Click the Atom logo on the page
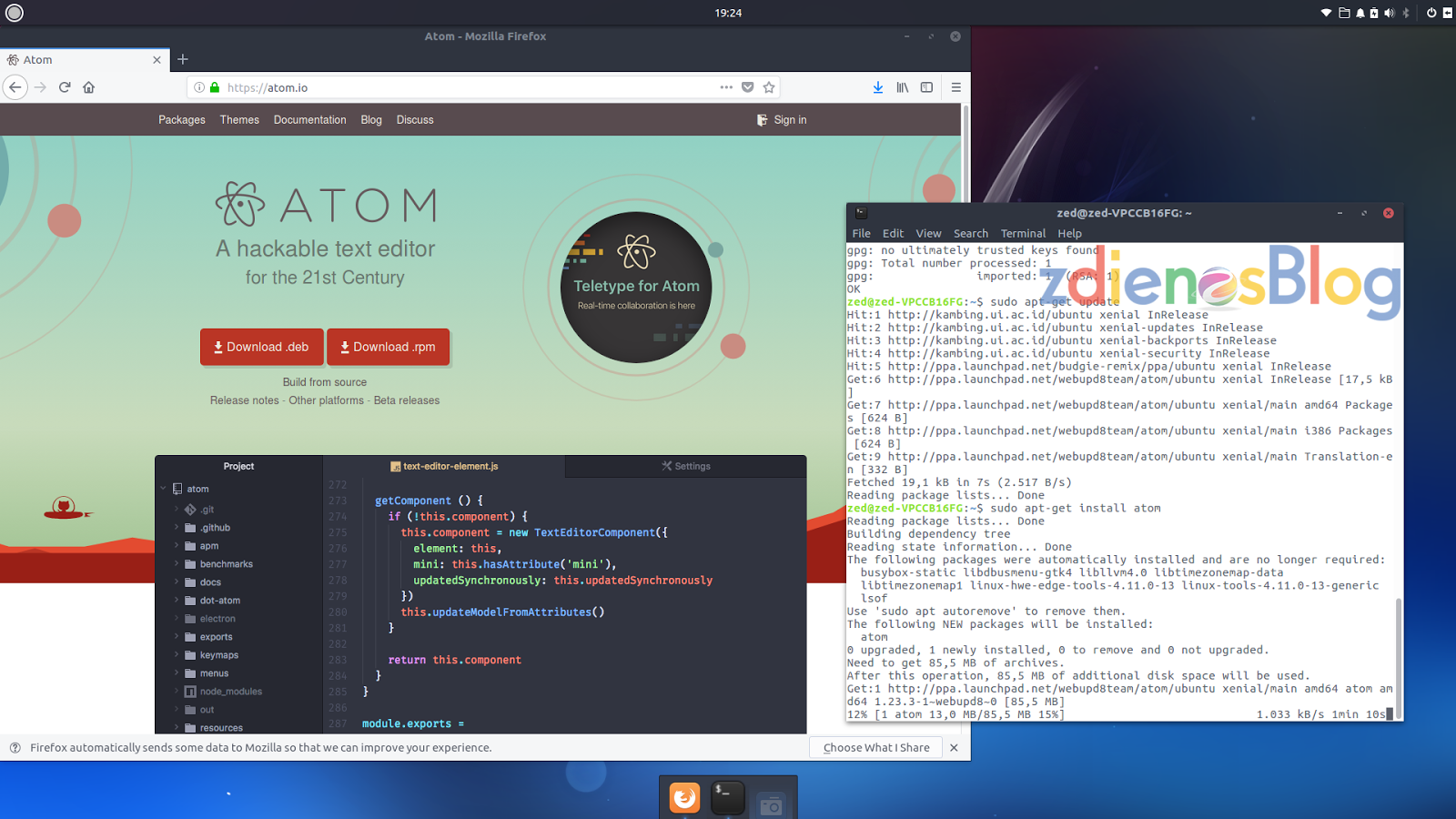 pos(326,205)
